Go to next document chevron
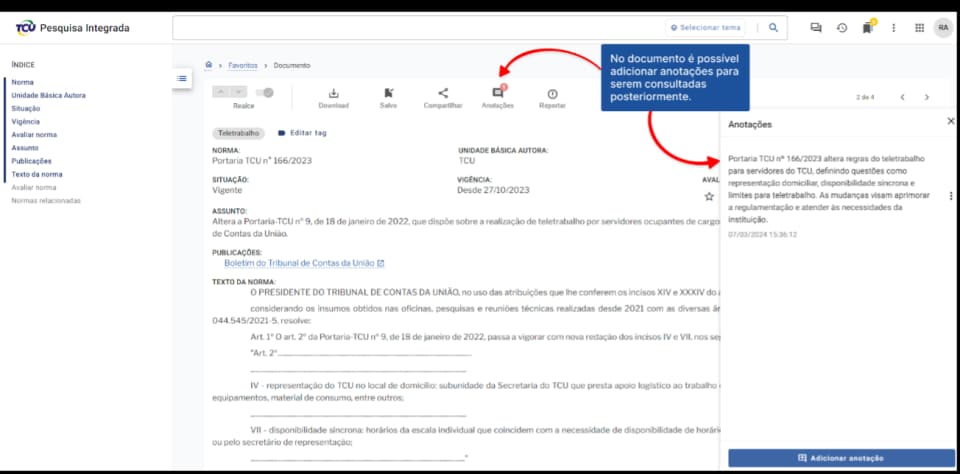 tap(927, 97)
